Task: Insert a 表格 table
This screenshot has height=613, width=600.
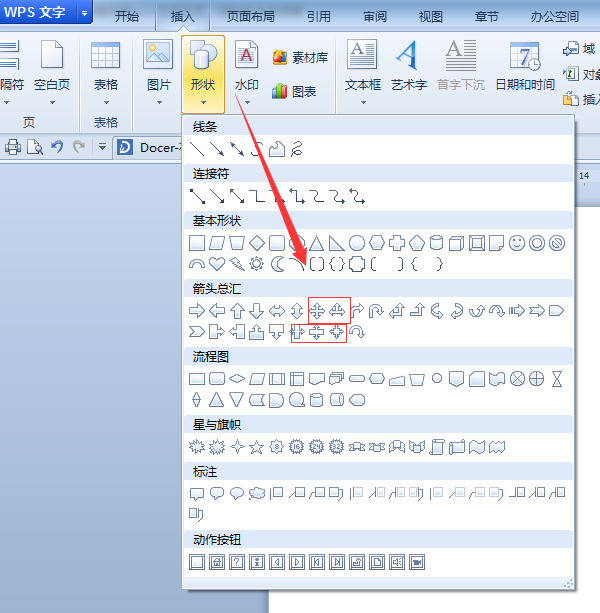Action: (106, 66)
